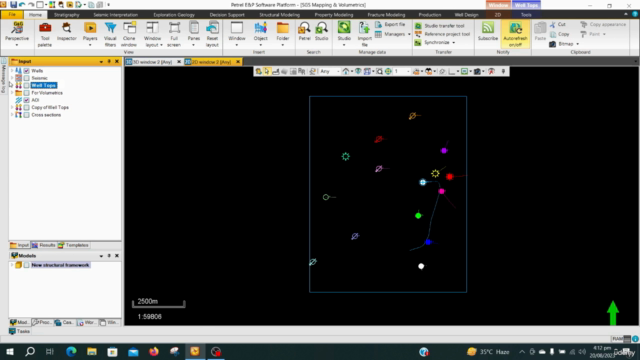
Task: Click the Copy button in Clipboard
Action: tap(559, 34)
